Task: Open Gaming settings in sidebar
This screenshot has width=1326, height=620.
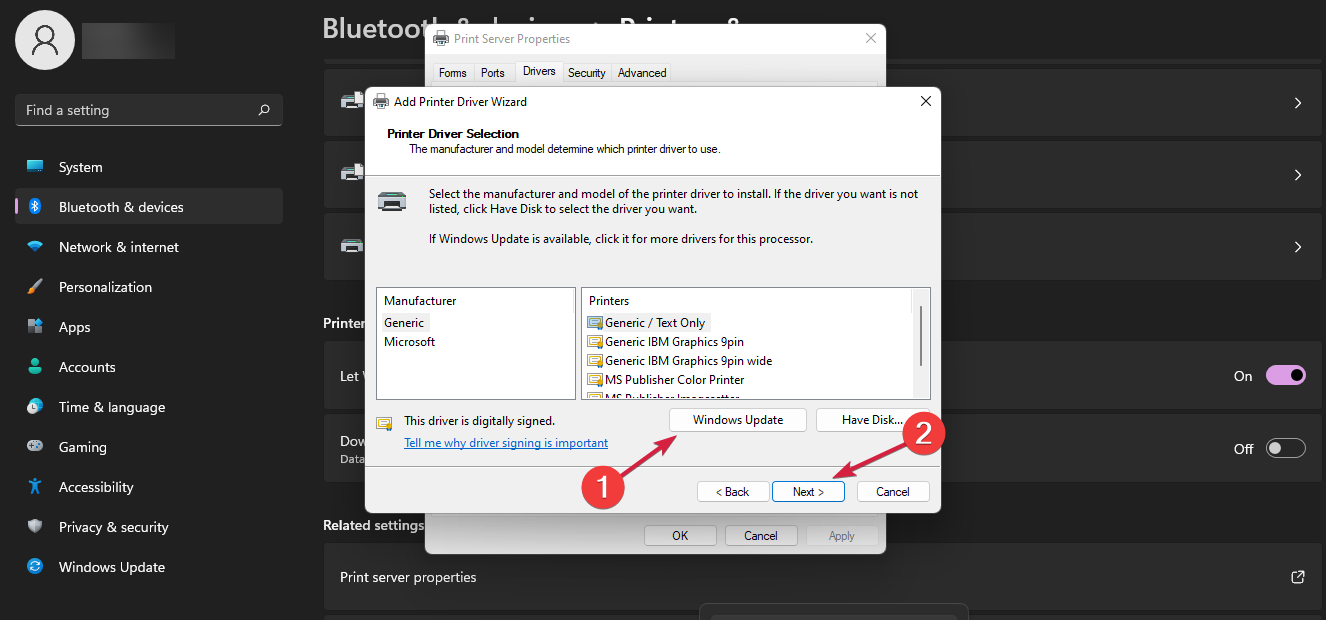Action: tap(149, 447)
